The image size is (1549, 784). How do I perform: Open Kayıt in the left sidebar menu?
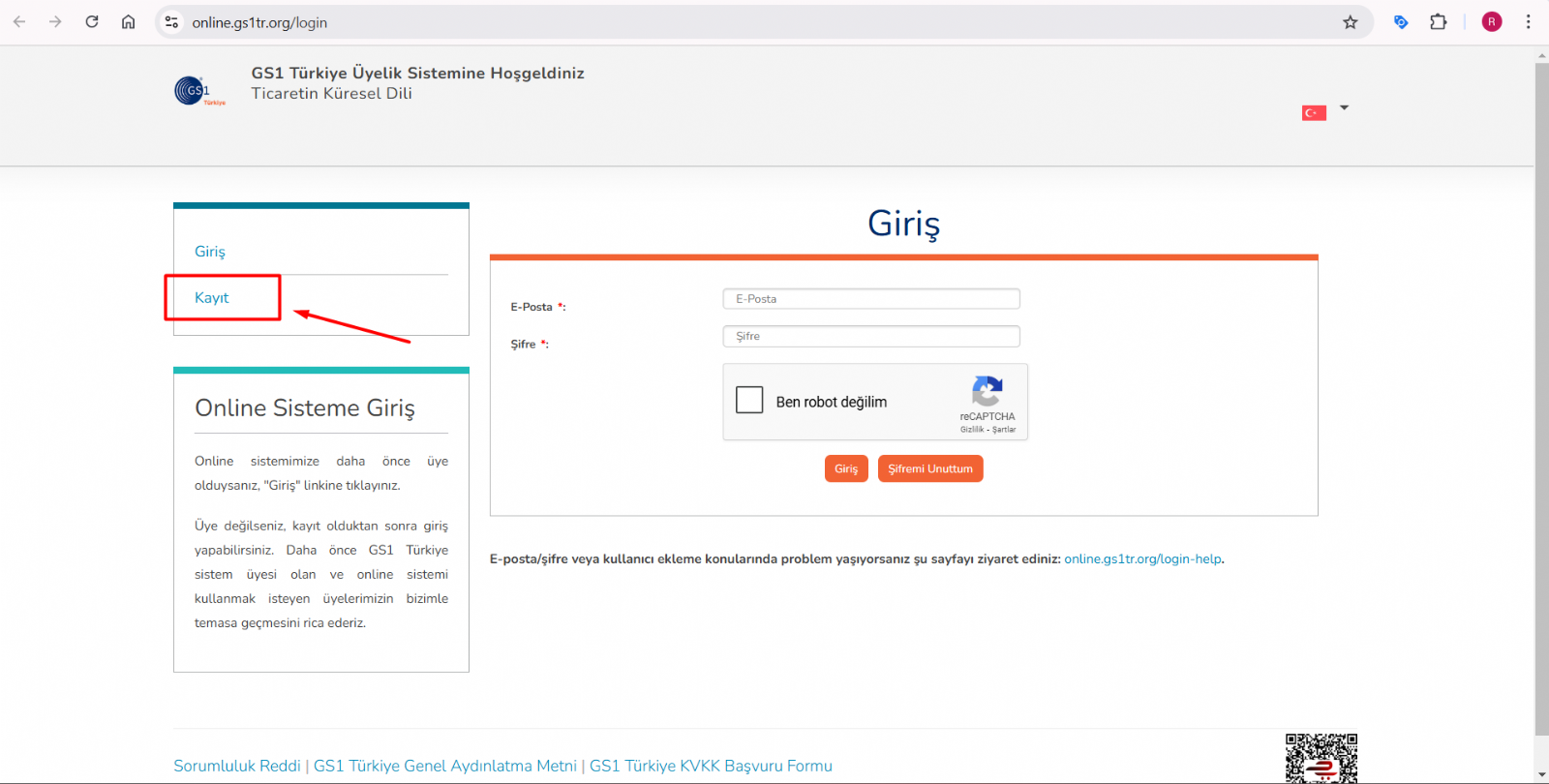(x=212, y=298)
